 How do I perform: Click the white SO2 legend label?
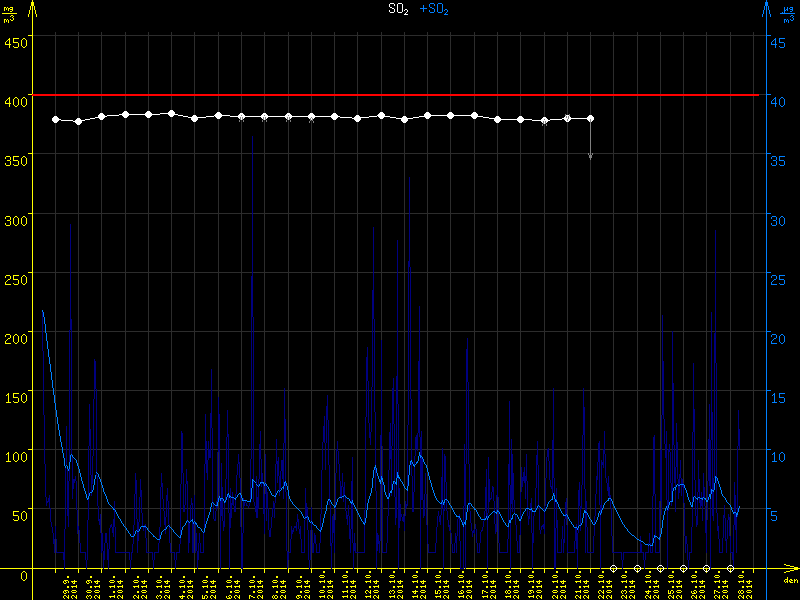(x=399, y=9)
